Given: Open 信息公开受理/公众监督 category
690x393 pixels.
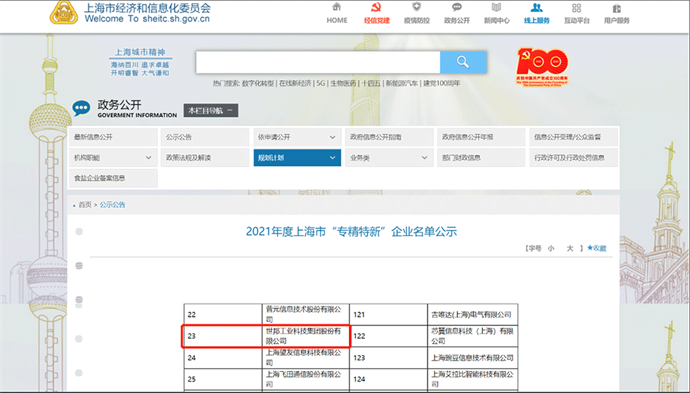Looking at the screenshot, I should tap(573, 137).
